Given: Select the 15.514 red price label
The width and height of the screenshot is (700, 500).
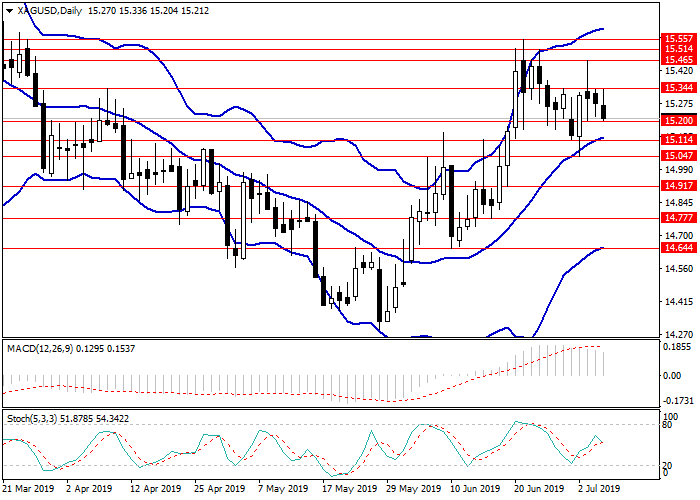Looking at the screenshot, I should [x=679, y=48].
